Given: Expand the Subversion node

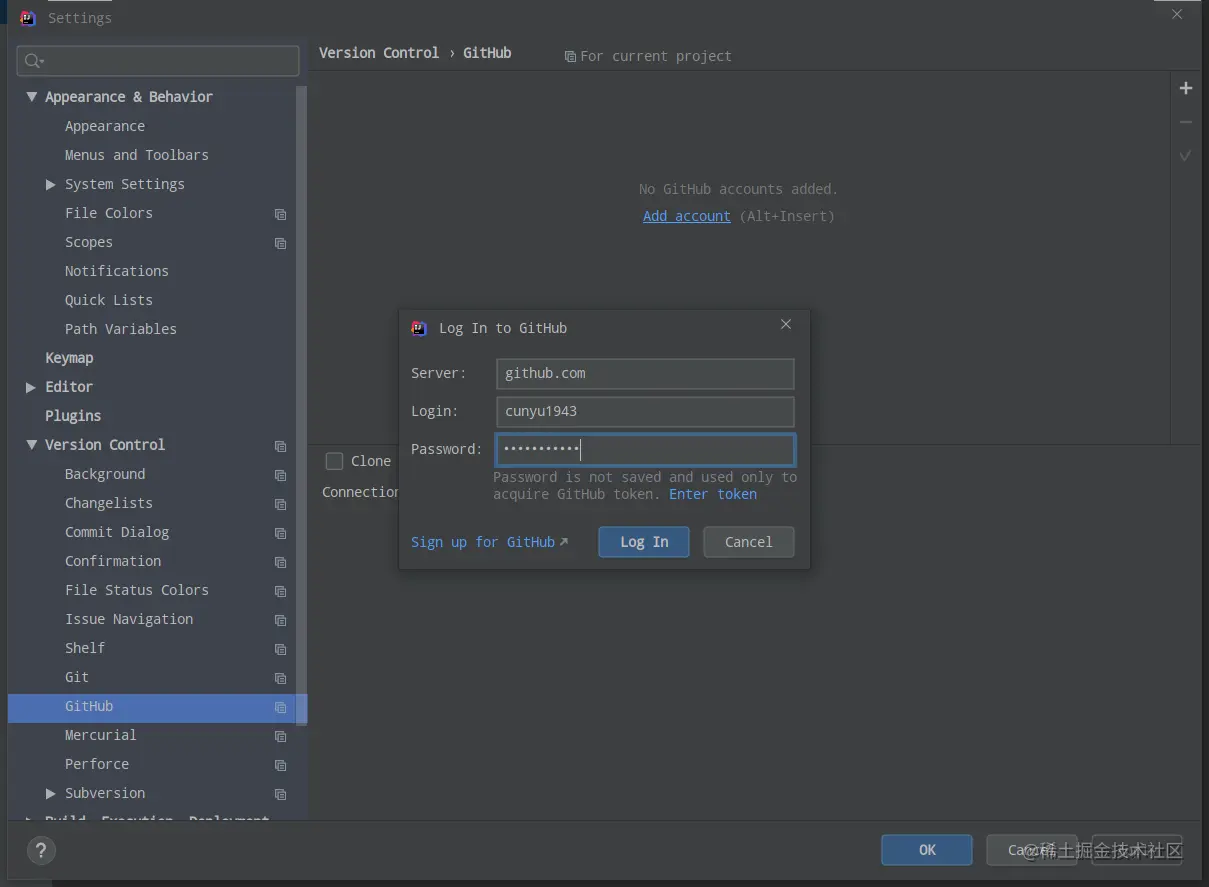Looking at the screenshot, I should 51,793.
